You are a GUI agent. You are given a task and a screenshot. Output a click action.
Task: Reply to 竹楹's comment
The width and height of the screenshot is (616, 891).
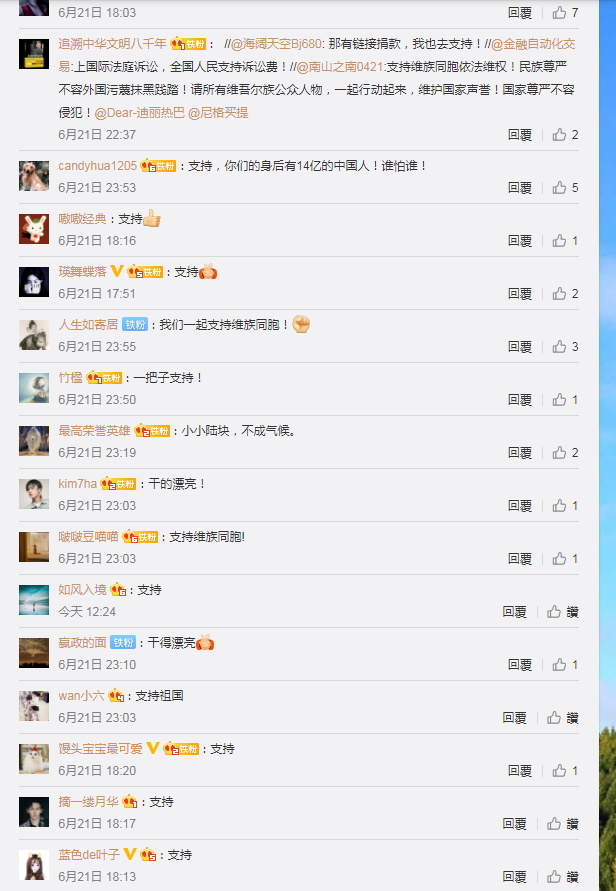pyautogui.click(x=519, y=399)
